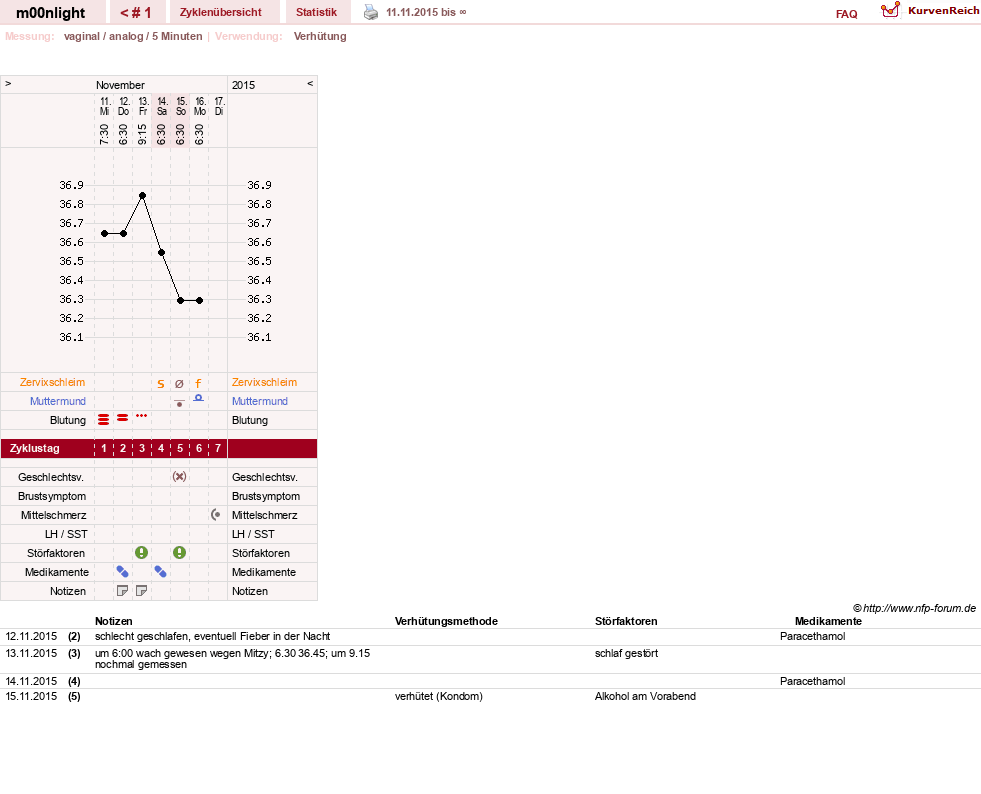Click the right Muttermund label
The height and width of the screenshot is (794, 981).
tap(260, 401)
